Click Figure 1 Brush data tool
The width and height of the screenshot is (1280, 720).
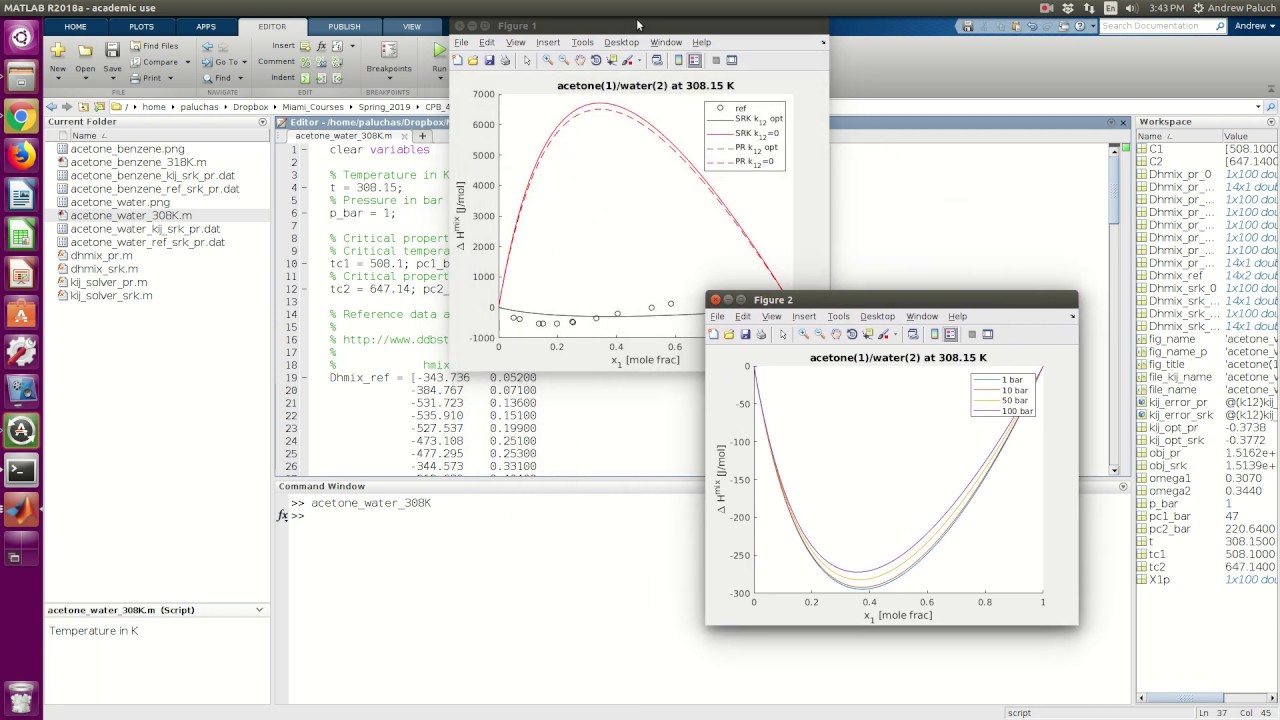pos(627,60)
